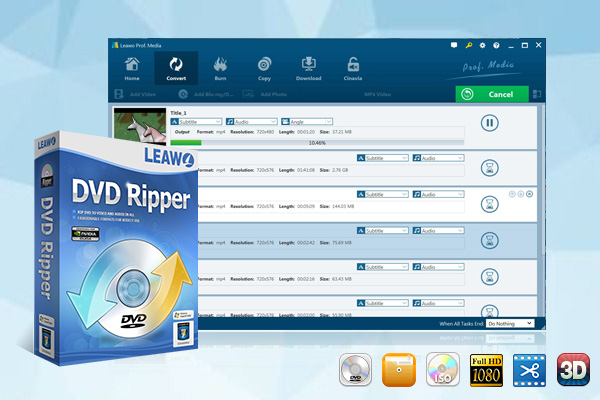
Task: Click the 'Size: 63.43 MB' text
Action: coord(336,279)
